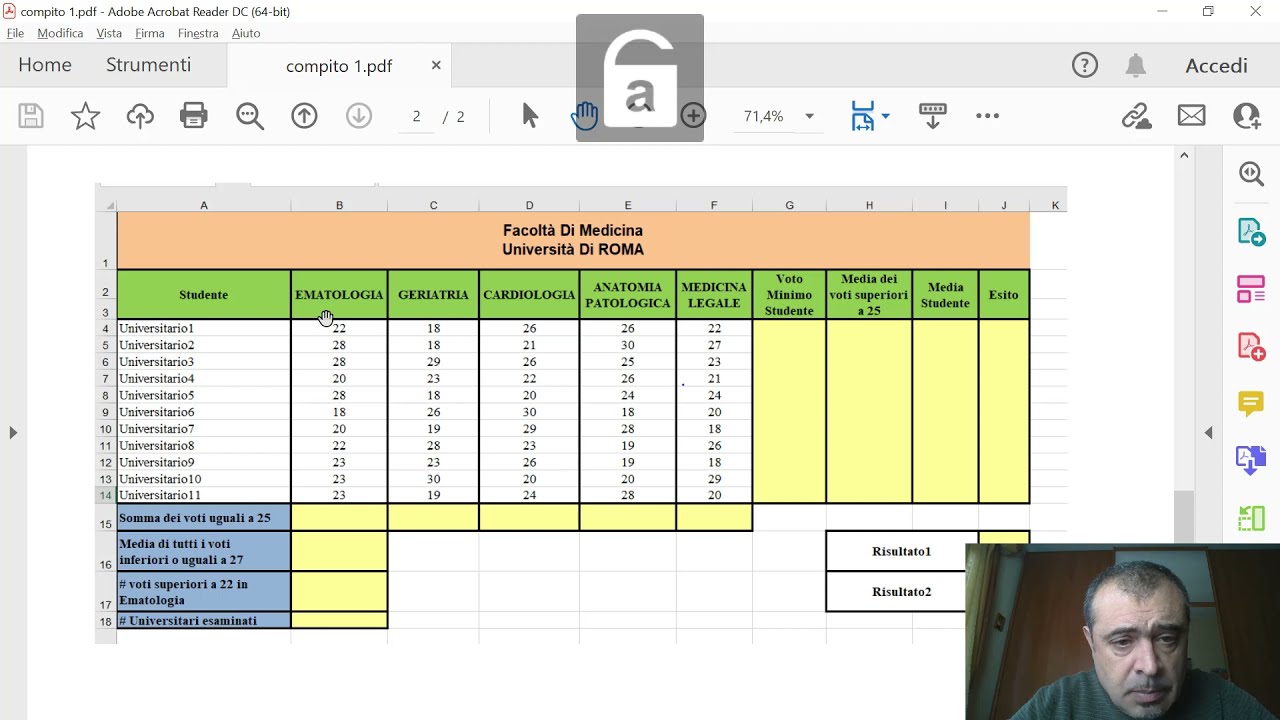Open the Vista menu
The image size is (1280, 720).
pos(109,33)
